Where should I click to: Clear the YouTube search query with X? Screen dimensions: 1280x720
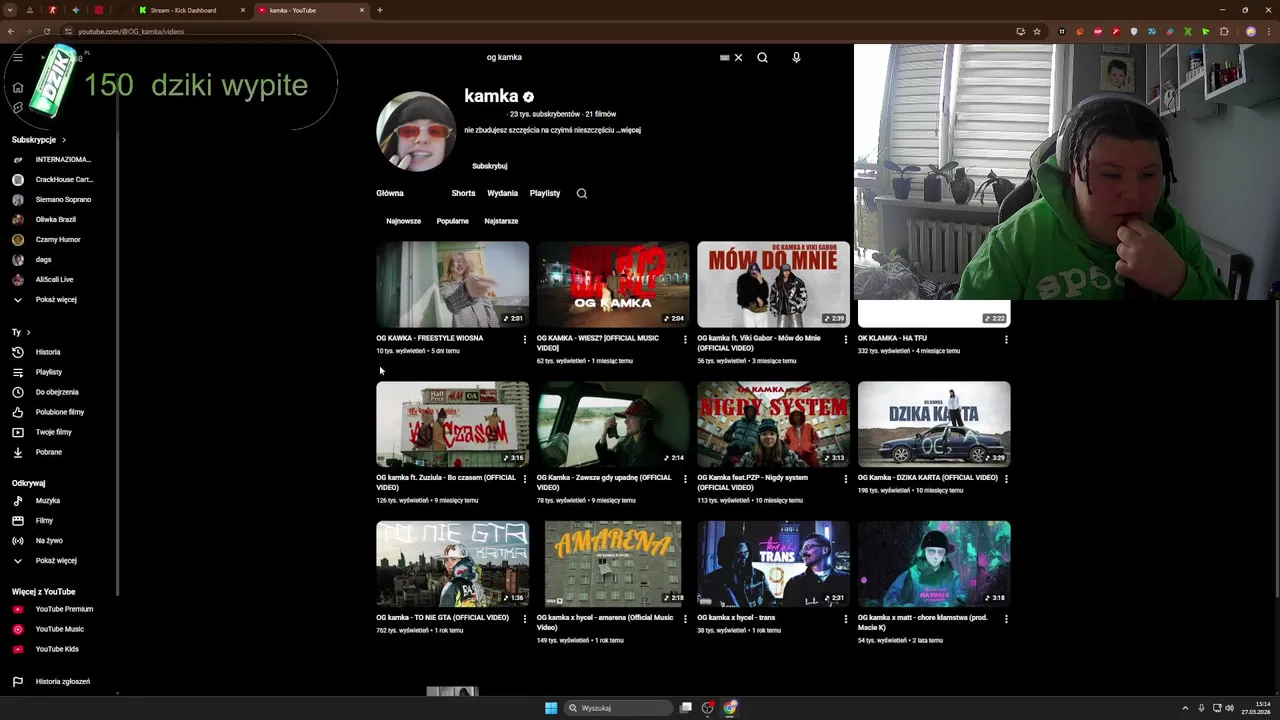[x=738, y=57]
